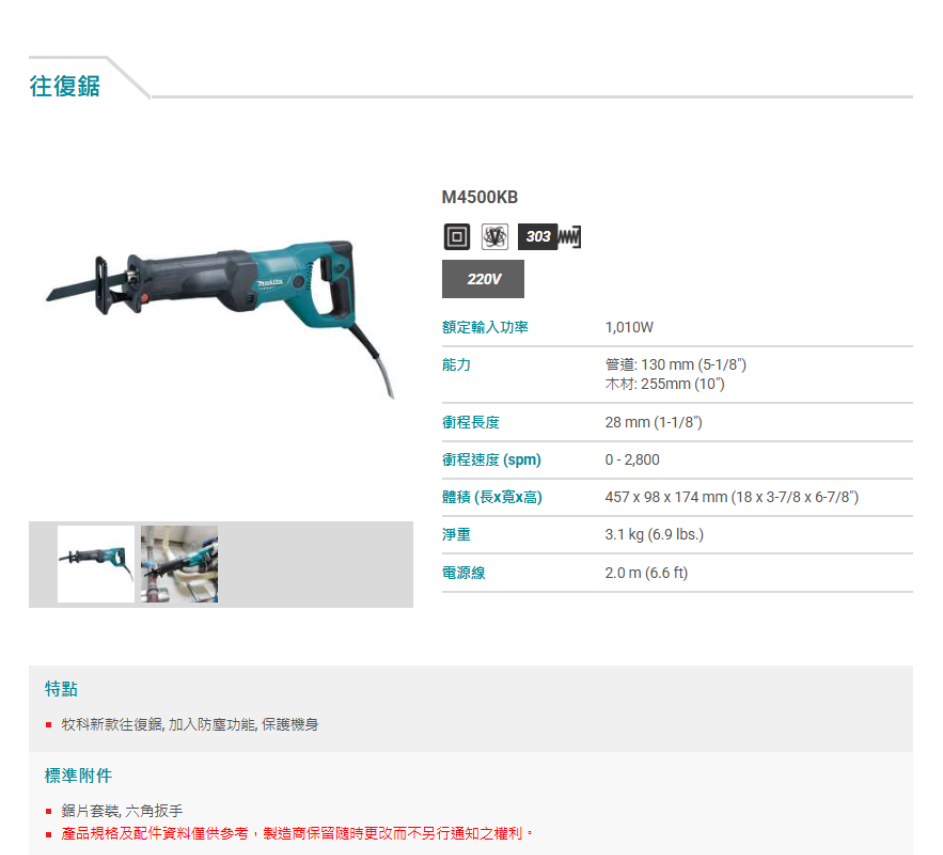Viewport: 943px width, 855px height.
Task: Click the 體積 dimensions label
Action: pyautogui.click(x=492, y=497)
